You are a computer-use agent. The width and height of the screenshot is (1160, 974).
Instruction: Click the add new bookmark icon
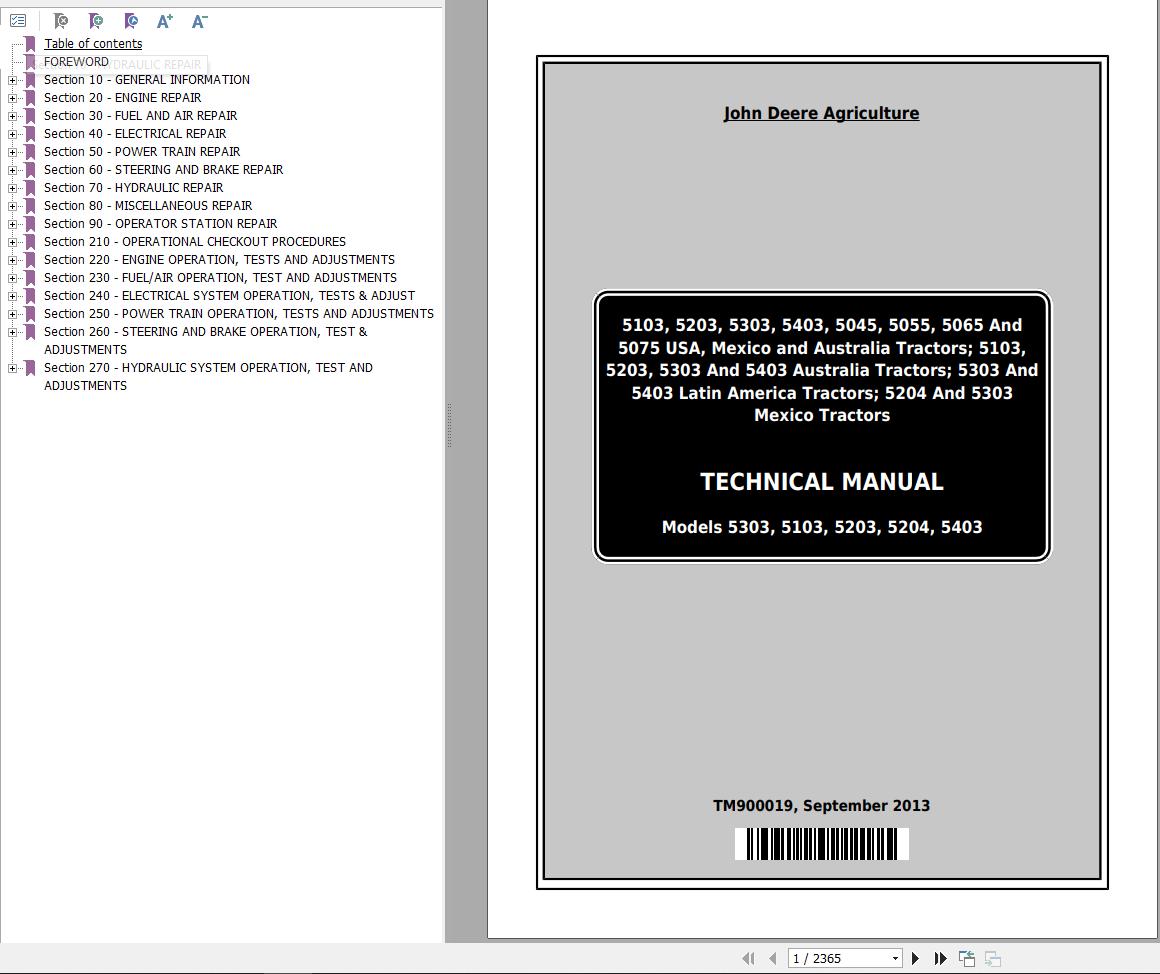[x=96, y=21]
